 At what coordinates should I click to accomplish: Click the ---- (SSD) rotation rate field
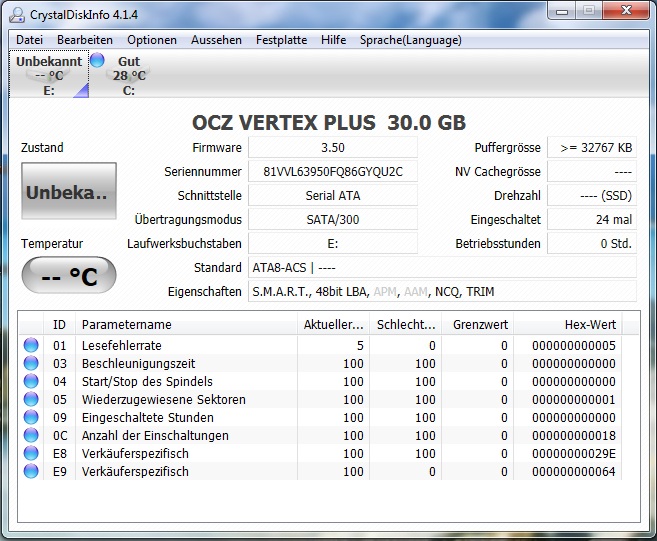tap(592, 195)
